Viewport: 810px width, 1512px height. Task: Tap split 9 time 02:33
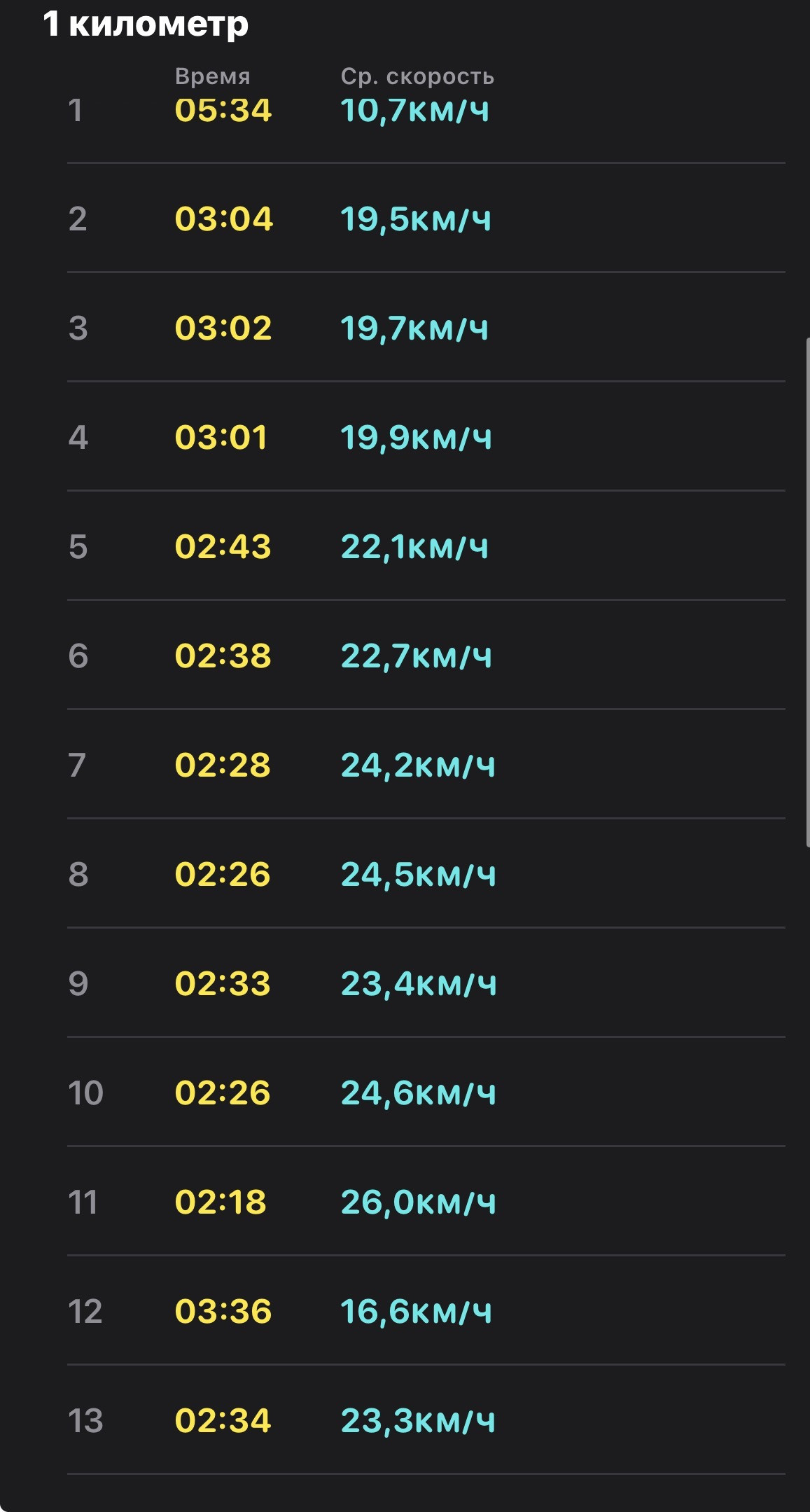[x=223, y=984]
